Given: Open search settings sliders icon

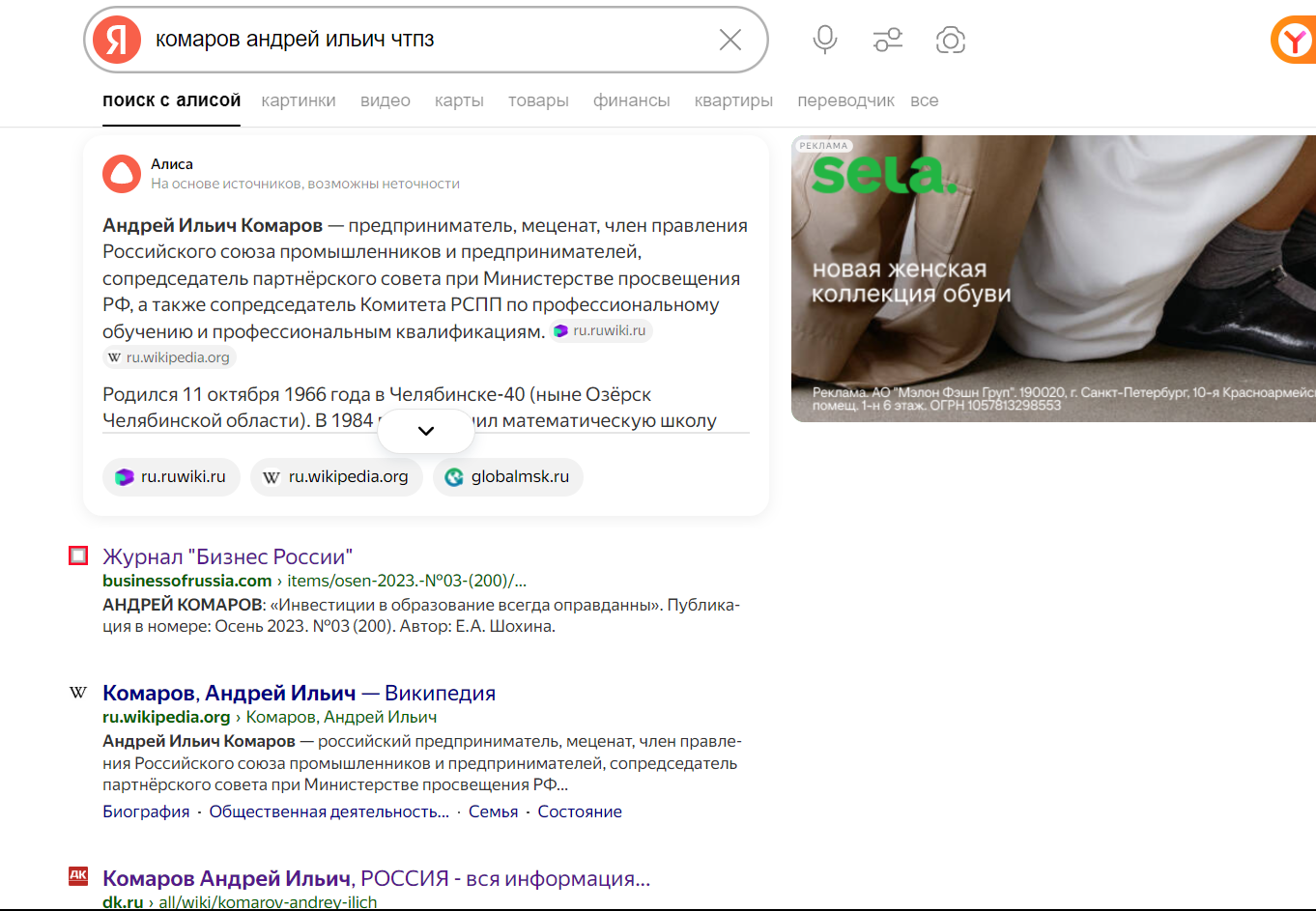Looking at the screenshot, I should [x=887, y=40].
